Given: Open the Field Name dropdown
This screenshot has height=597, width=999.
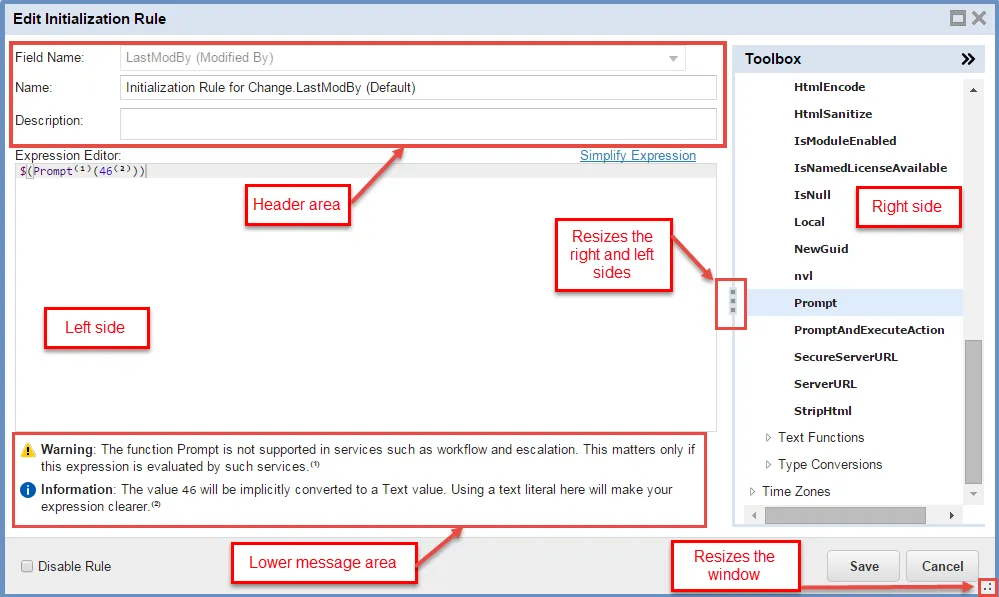Looking at the screenshot, I should [673, 58].
